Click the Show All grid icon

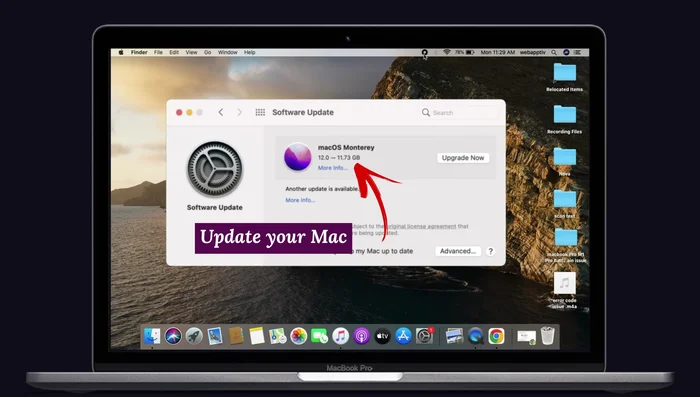coord(260,113)
